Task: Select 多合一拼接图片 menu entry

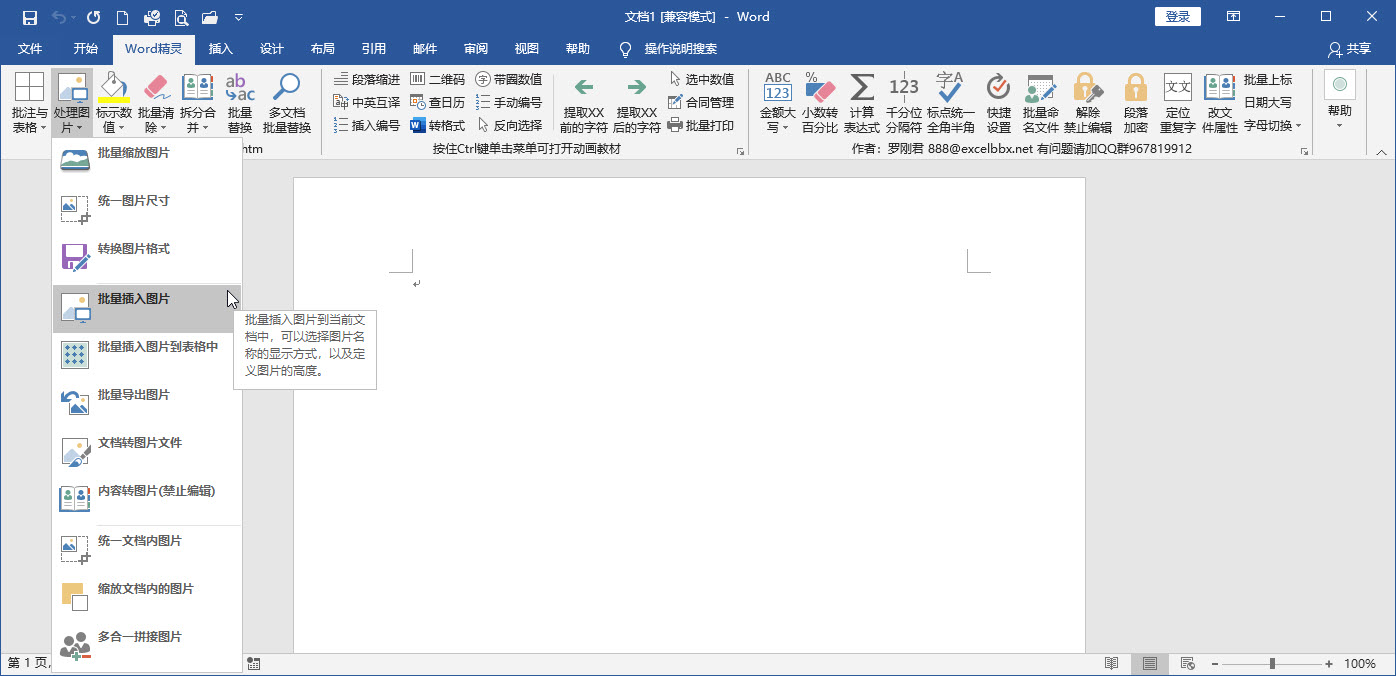Action: (147, 645)
